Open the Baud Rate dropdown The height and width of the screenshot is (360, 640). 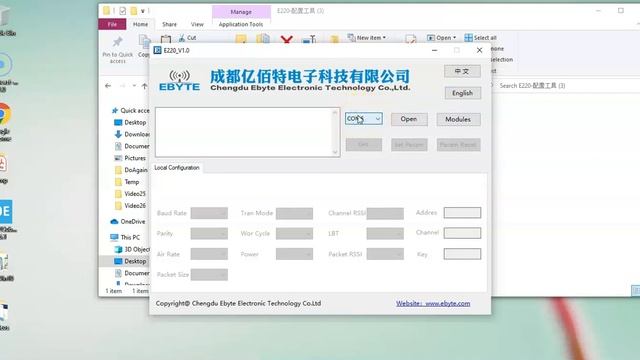209,213
